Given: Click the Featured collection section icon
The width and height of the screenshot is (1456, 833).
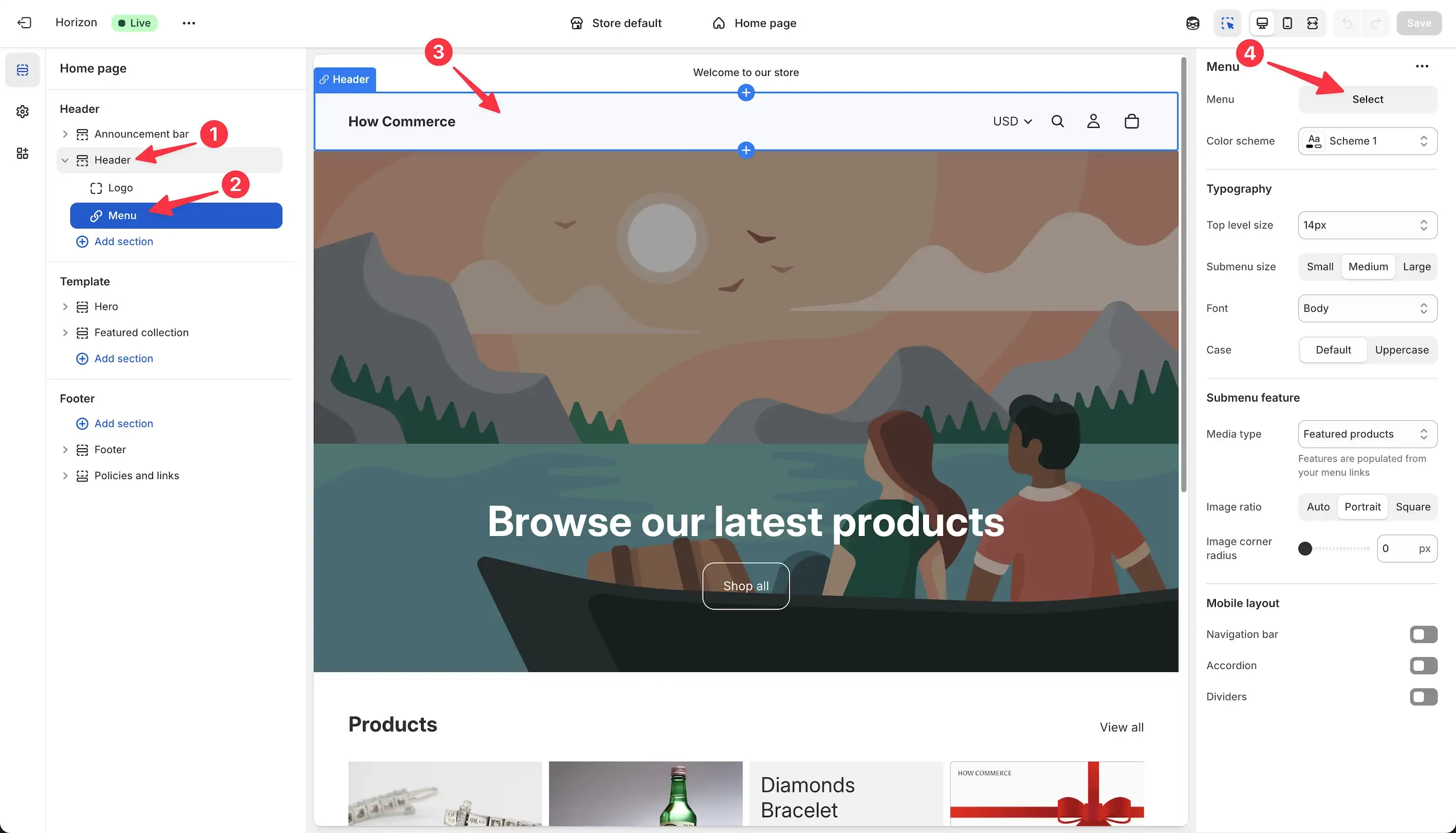Looking at the screenshot, I should [82, 333].
